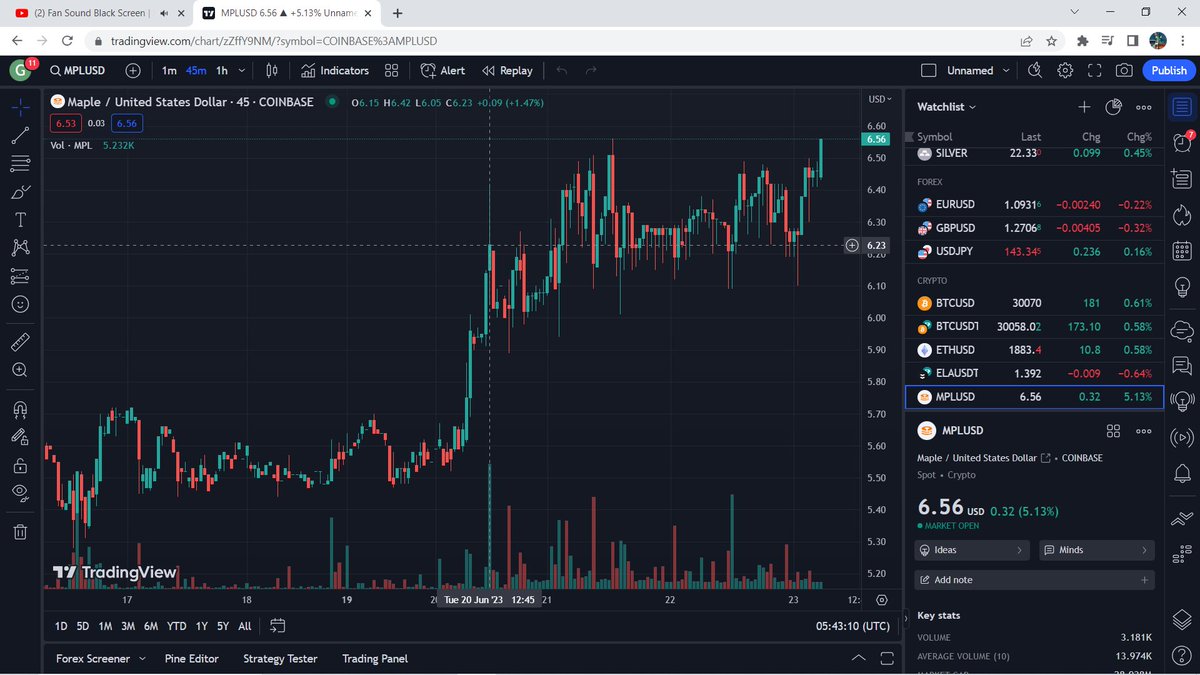This screenshot has height=675, width=1200.
Task: Activate the zoom in tool
Action: pos(20,370)
